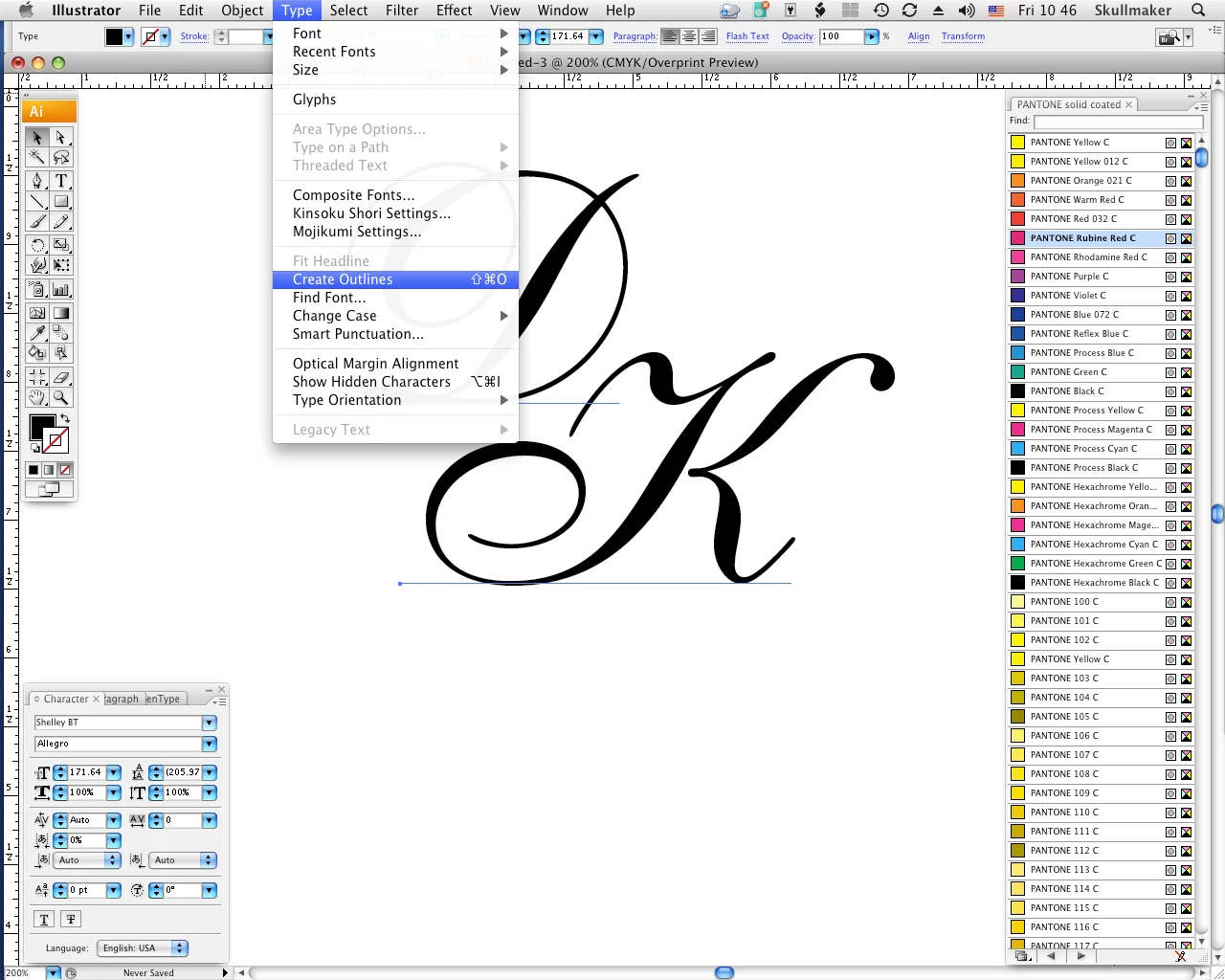The image size is (1225, 980).
Task: Select the Warp tool
Action: click(37, 265)
